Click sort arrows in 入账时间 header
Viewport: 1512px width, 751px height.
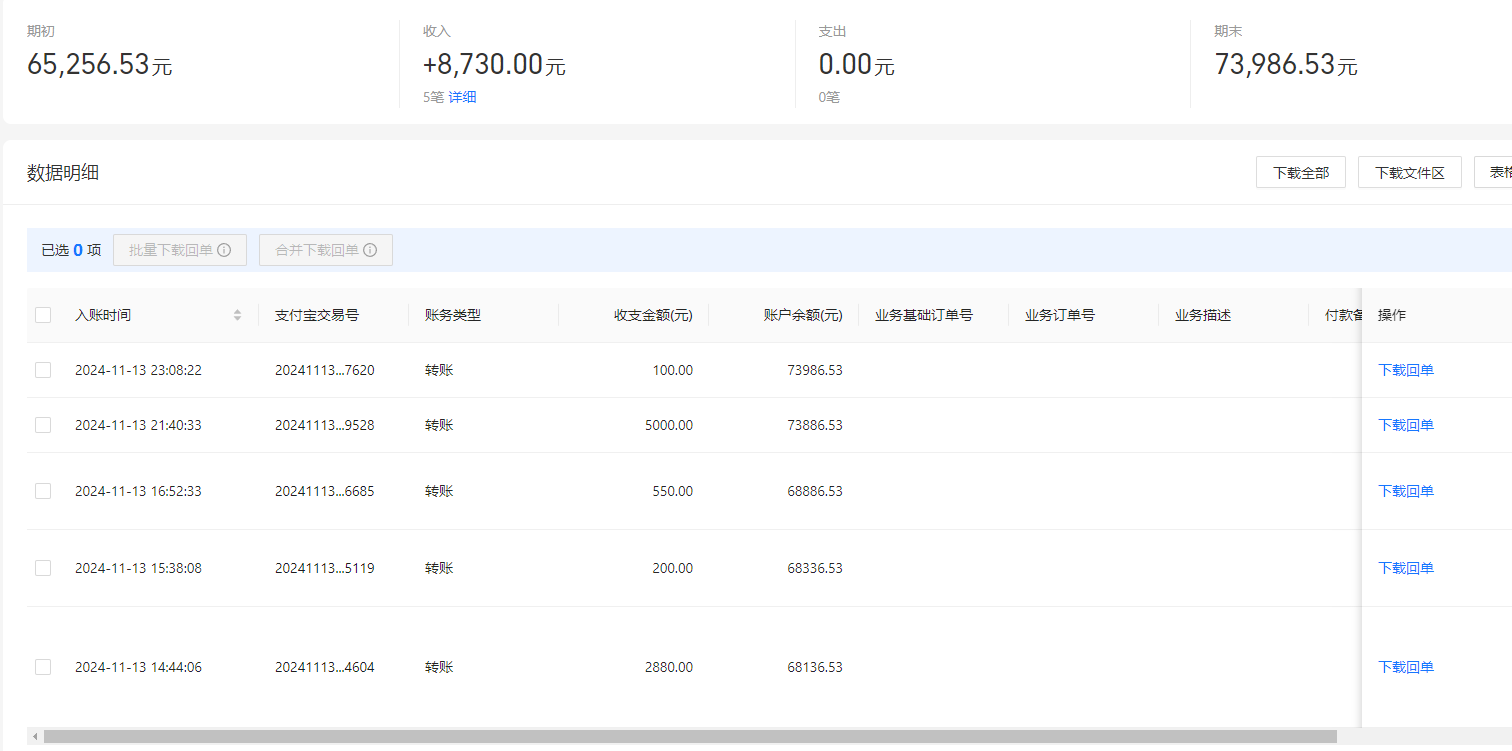[237, 315]
